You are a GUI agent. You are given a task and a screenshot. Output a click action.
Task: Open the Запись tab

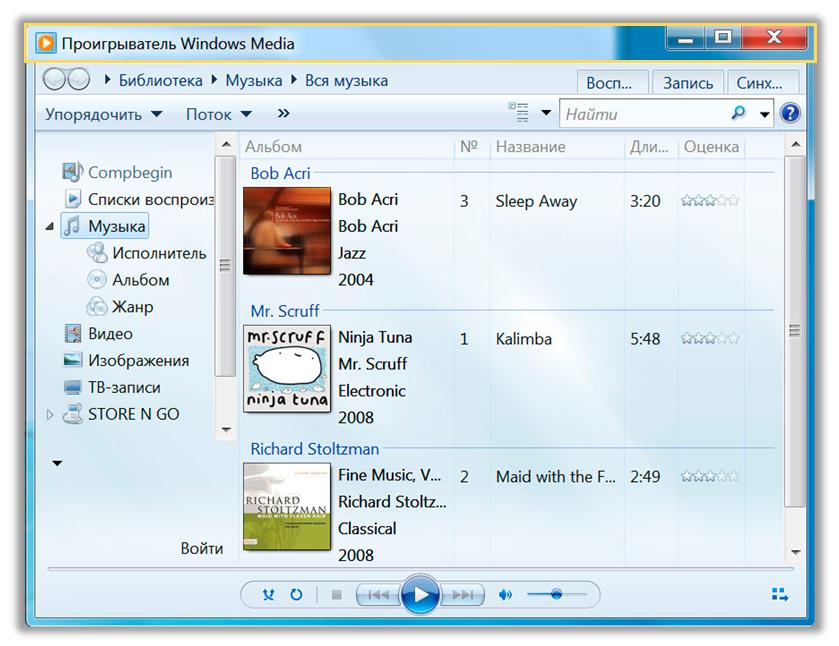(x=688, y=83)
